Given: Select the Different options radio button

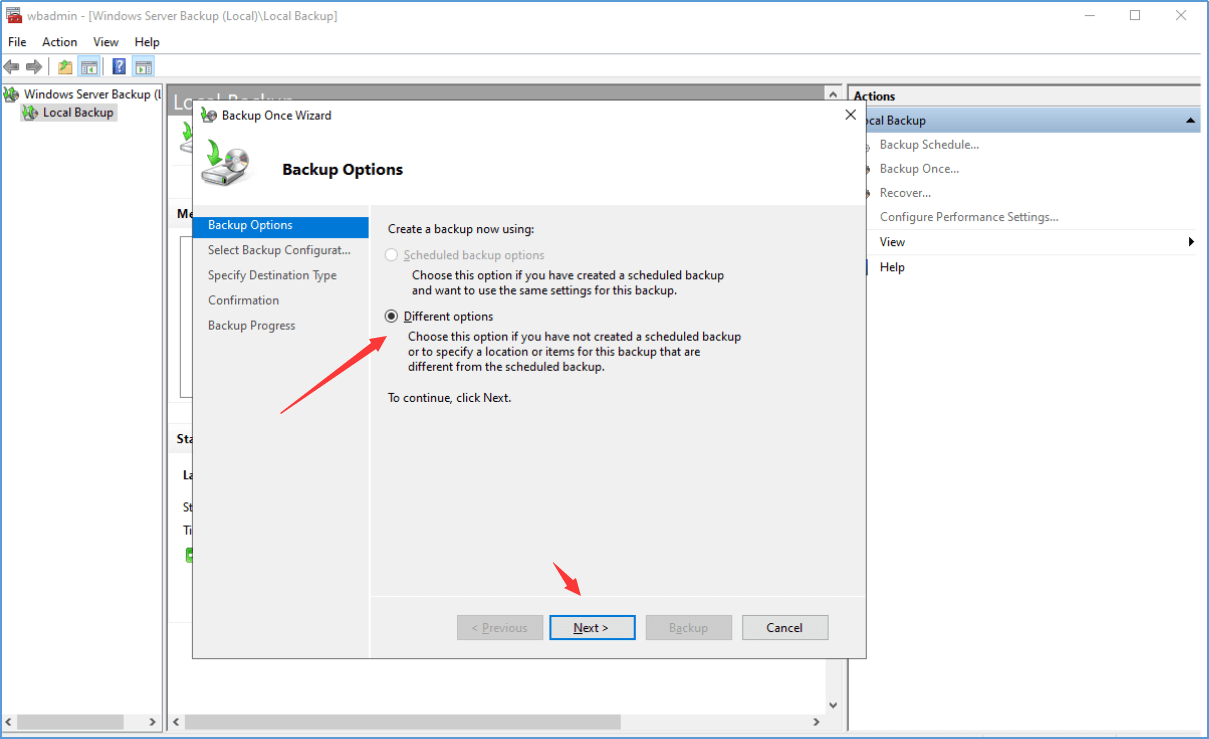Looking at the screenshot, I should tap(392, 316).
